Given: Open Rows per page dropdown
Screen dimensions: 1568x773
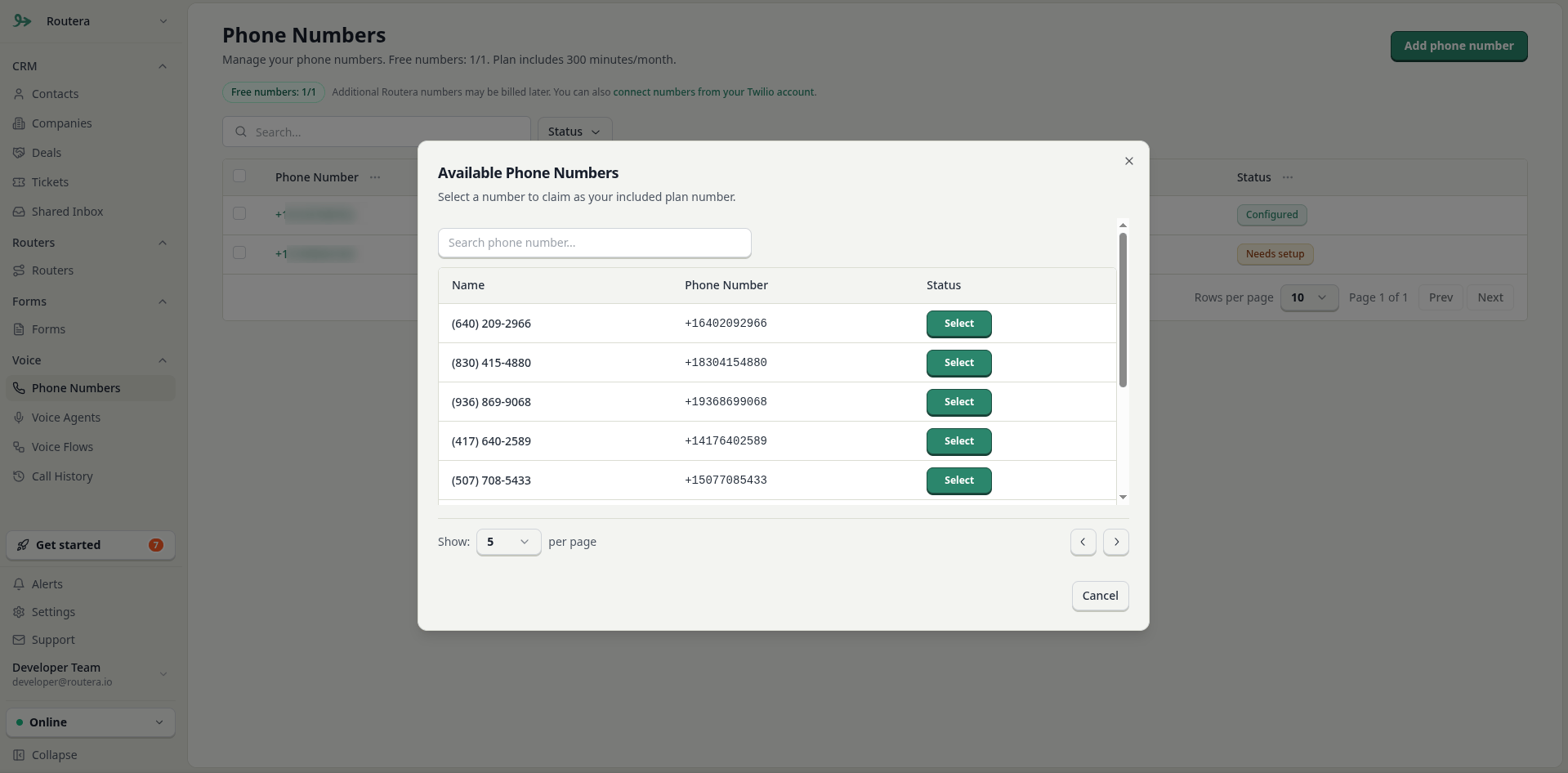Looking at the screenshot, I should pos(1309,297).
